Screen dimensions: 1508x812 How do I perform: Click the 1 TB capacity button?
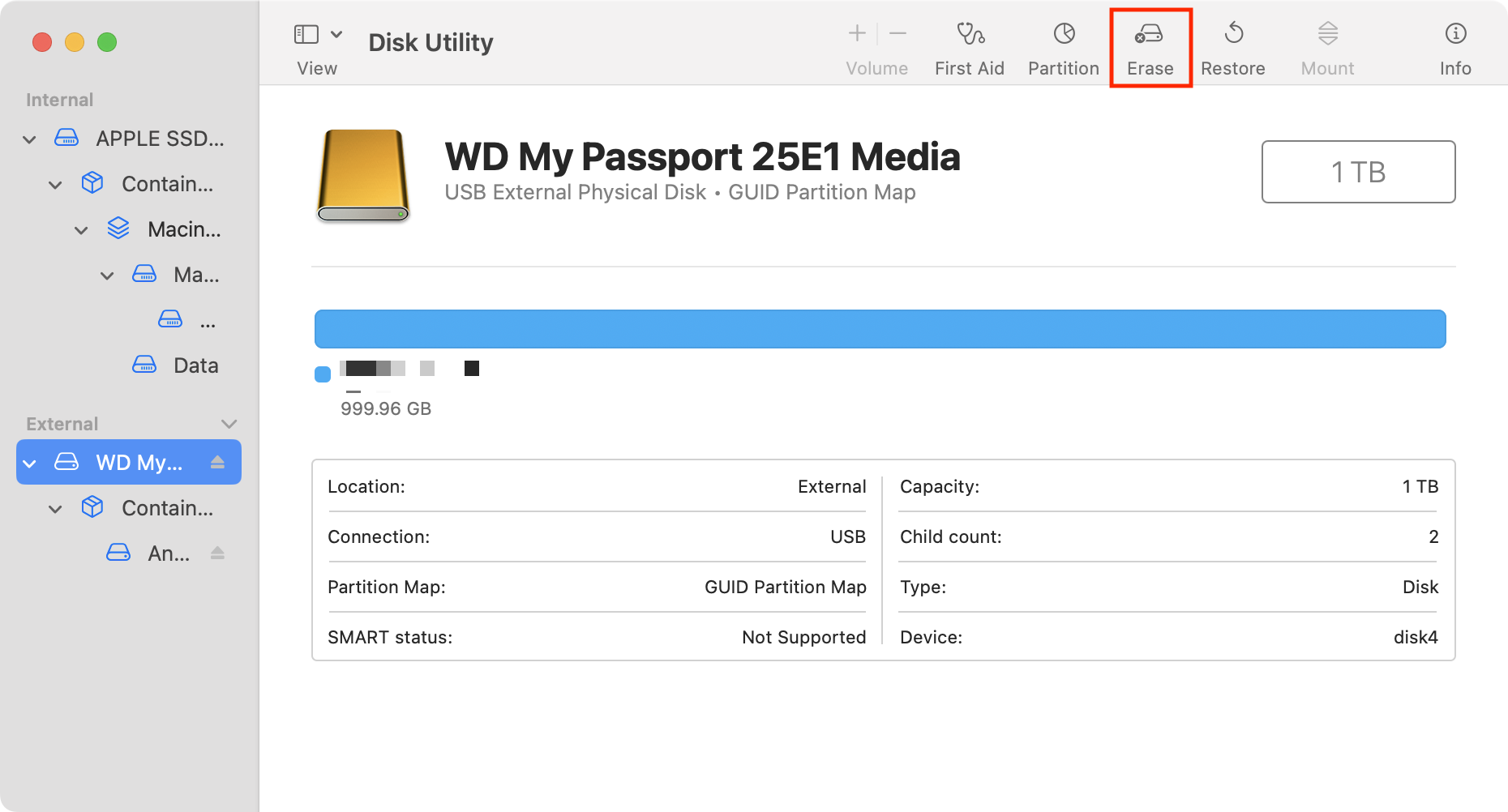1358,172
